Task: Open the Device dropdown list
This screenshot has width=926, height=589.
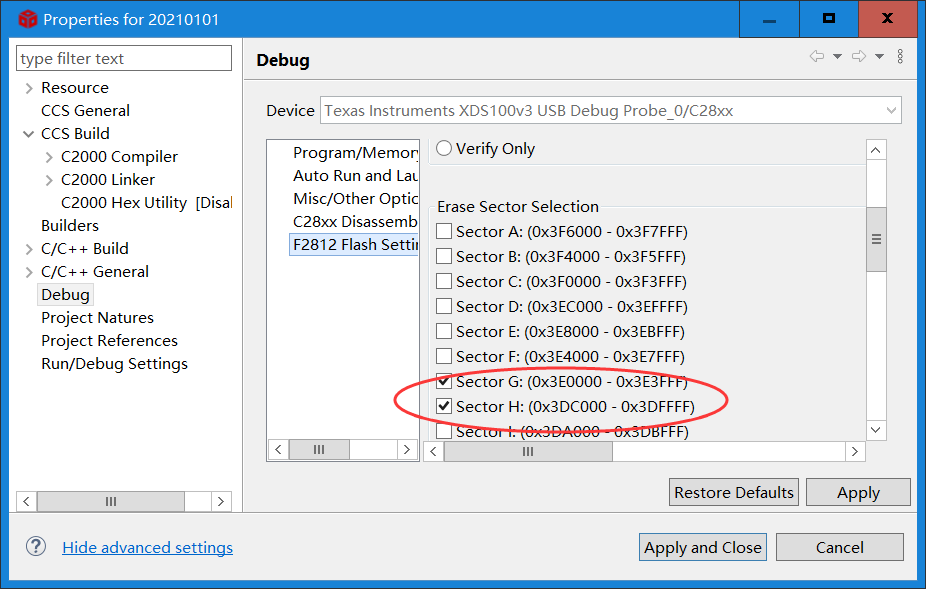Action: coord(891,110)
